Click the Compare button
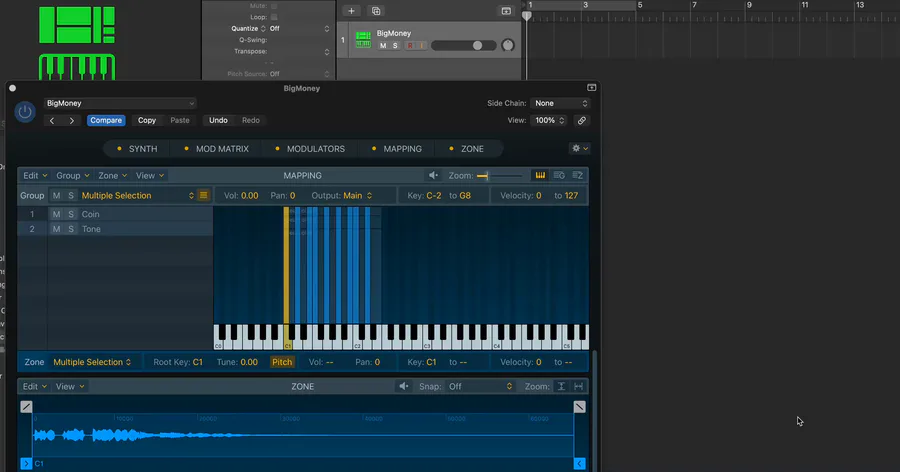900x472 pixels. click(x=105, y=120)
